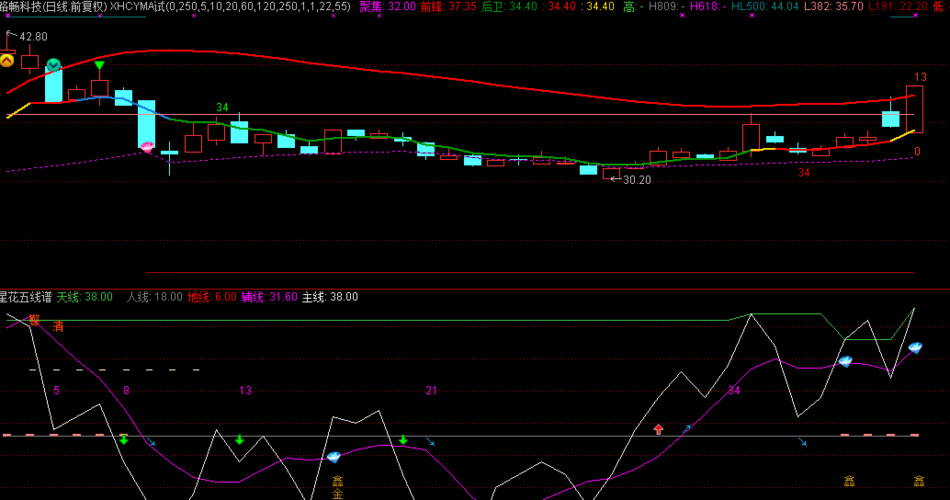Viewport: 950px width, 500px height.
Task: Click the small blue arrow right of purple 8
Action: [151, 442]
